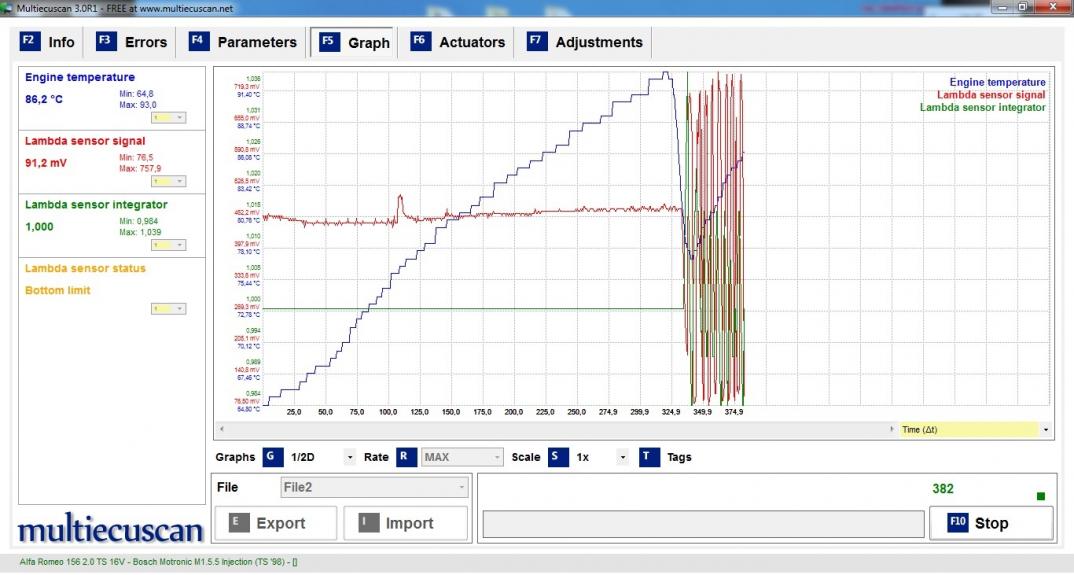The width and height of the screenshot is (1074, 575).
Task: Expand the Rate MAX dropdown
Action: [497, 457]
